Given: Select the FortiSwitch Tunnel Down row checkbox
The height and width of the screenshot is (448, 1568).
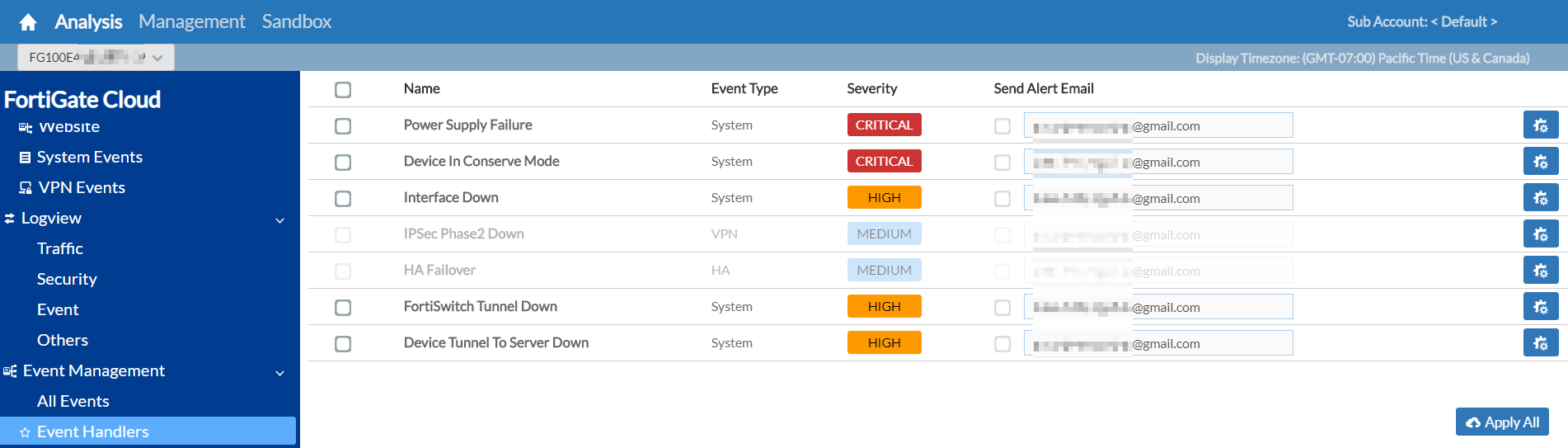Looking at the screenshot, I should click(343, 307).
